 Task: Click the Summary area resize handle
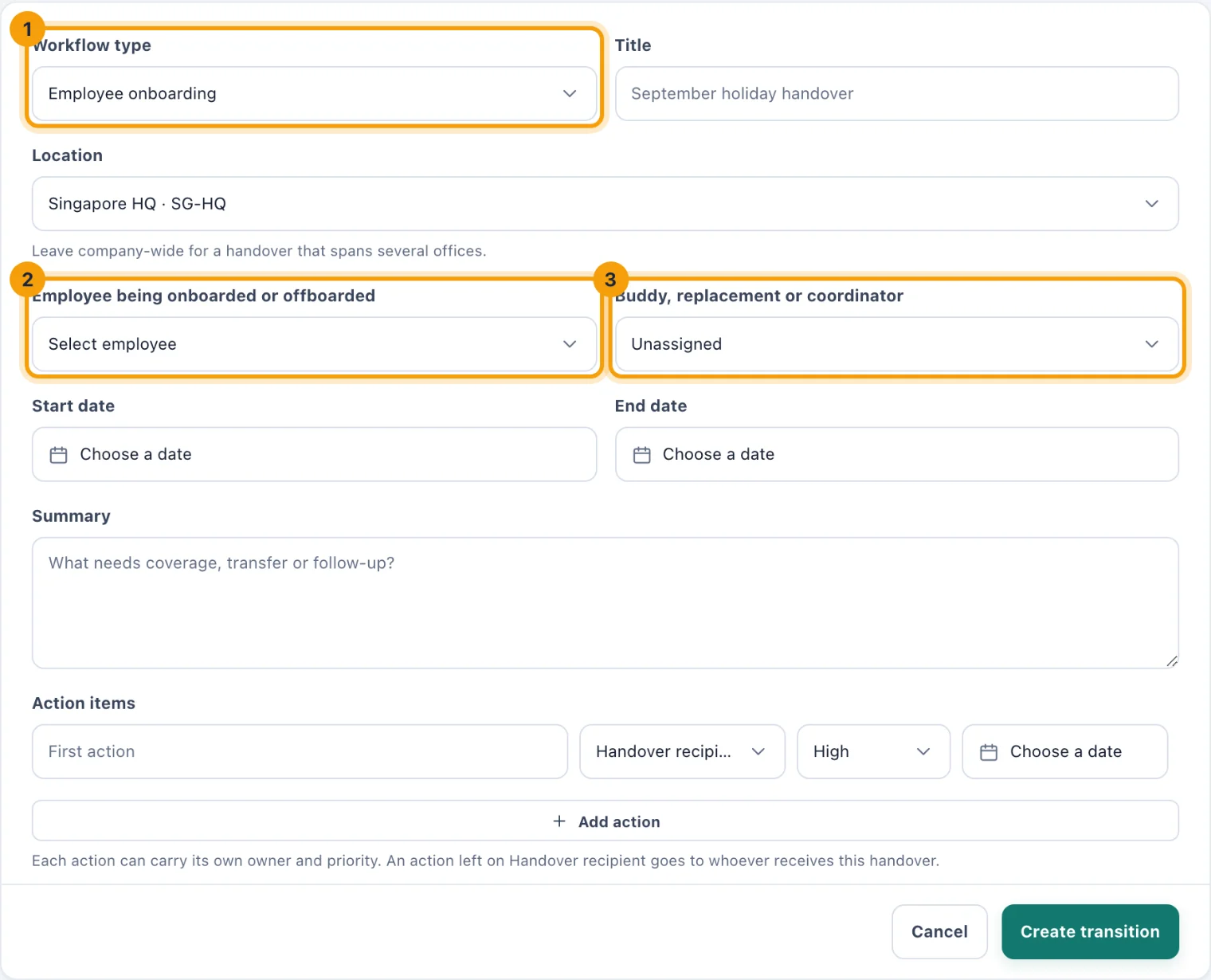click(x=1172, y=661)
